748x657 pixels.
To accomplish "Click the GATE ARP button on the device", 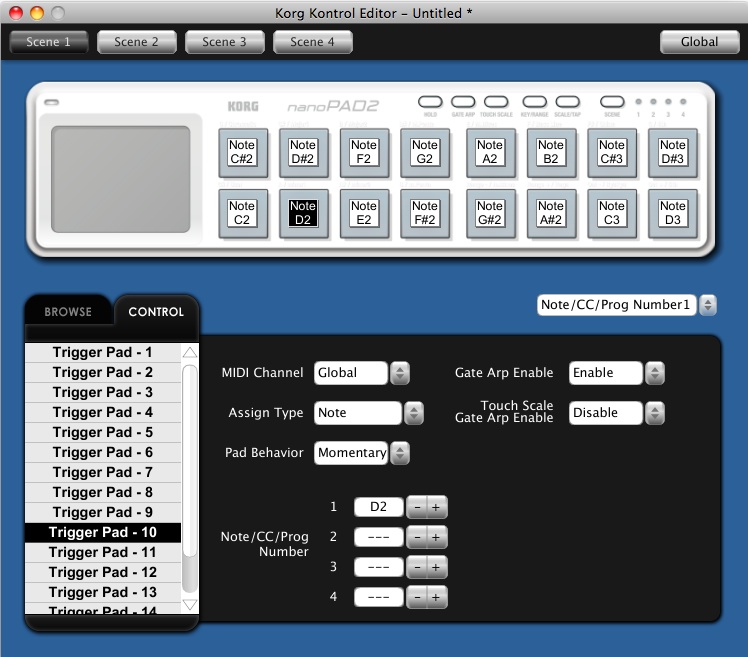I will click(463, 102).
